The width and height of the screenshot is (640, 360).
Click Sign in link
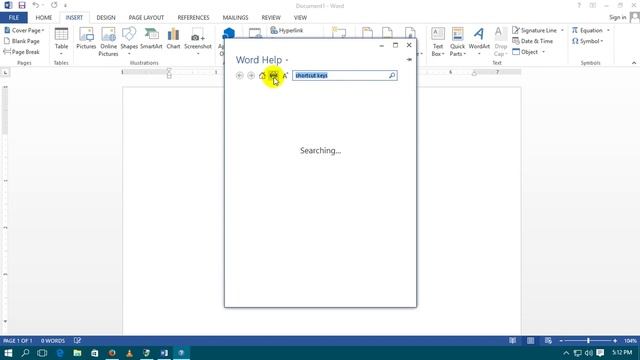[x=617, y=17]
